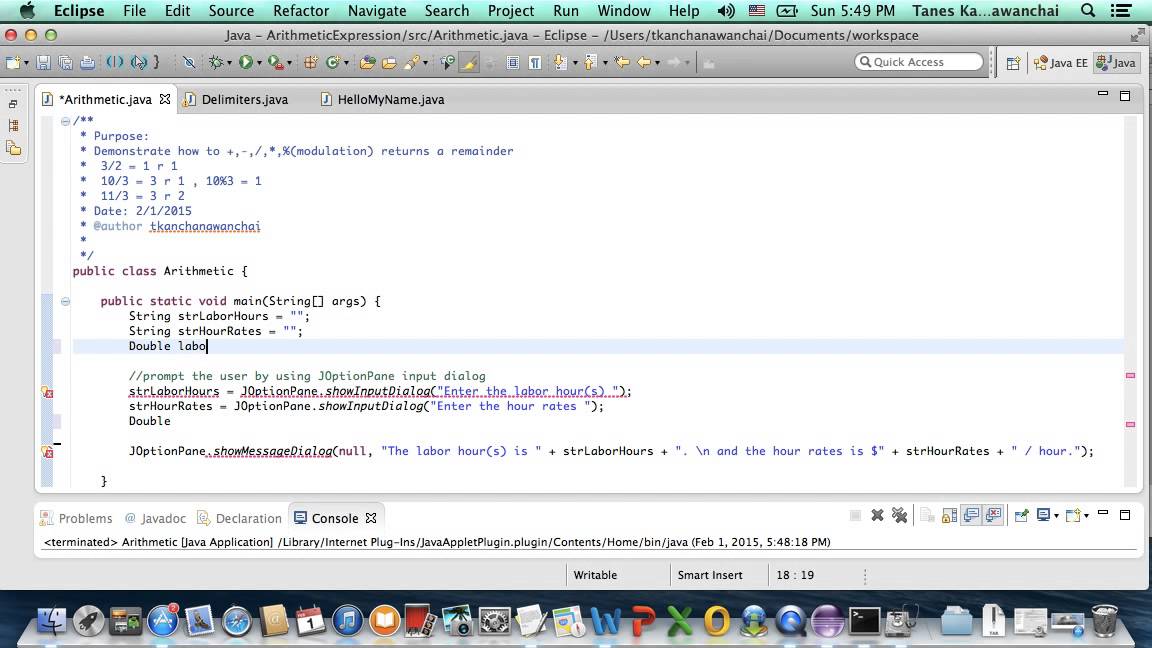Screen dimensions: 1152x648
Task: Click the Last Edit Location icon
Action: pyautogui.click(x=622, y=63)
